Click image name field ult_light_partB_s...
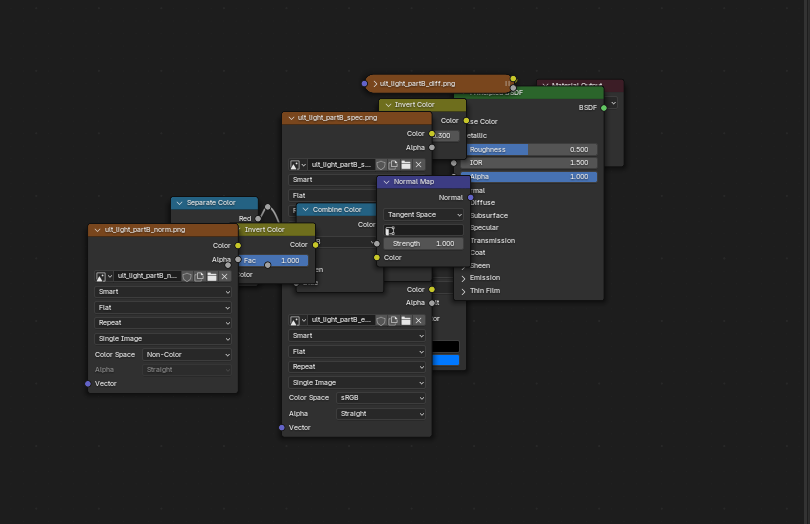Viewport: 810px width, 524px height. tap(341, 165)
